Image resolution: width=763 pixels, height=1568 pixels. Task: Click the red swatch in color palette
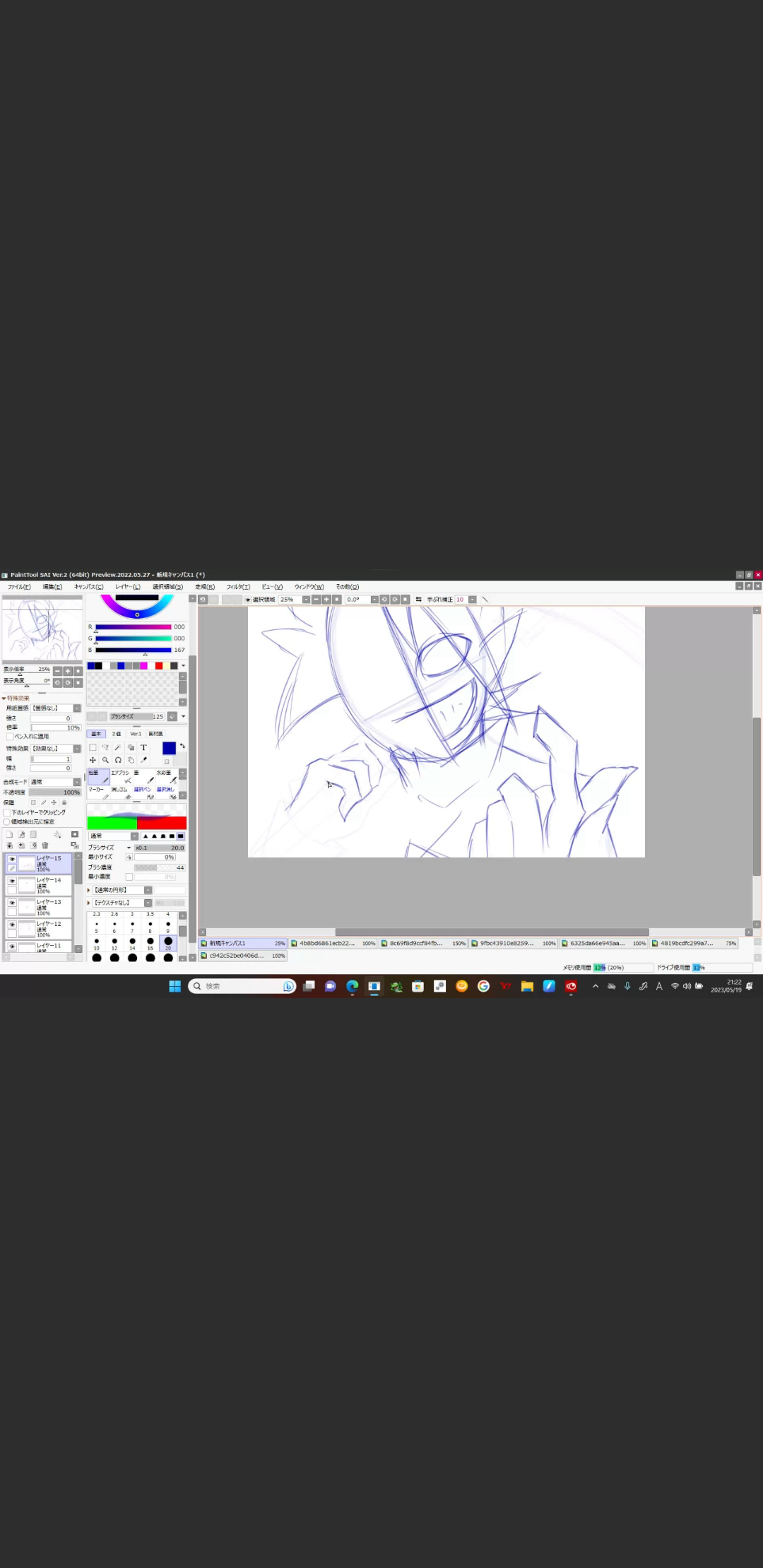[159, 665]
